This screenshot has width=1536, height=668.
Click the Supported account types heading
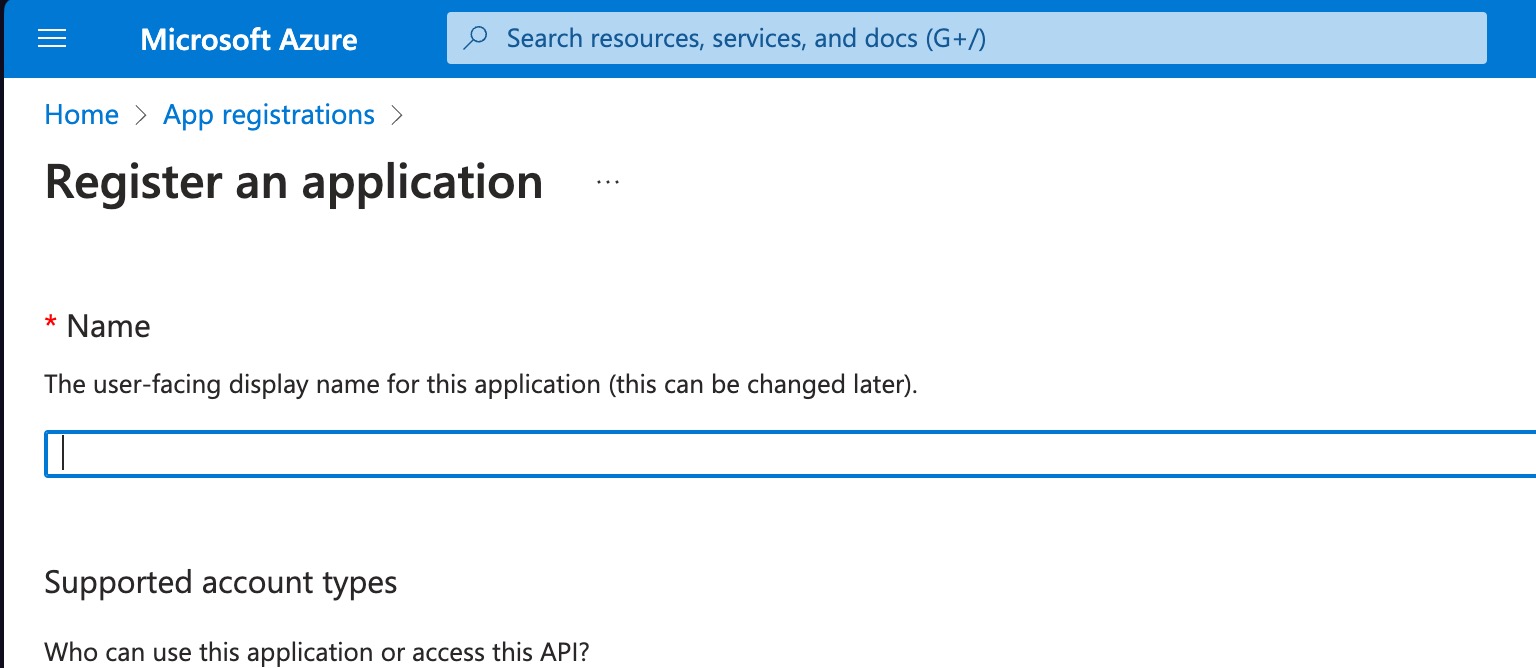point(220,582)
